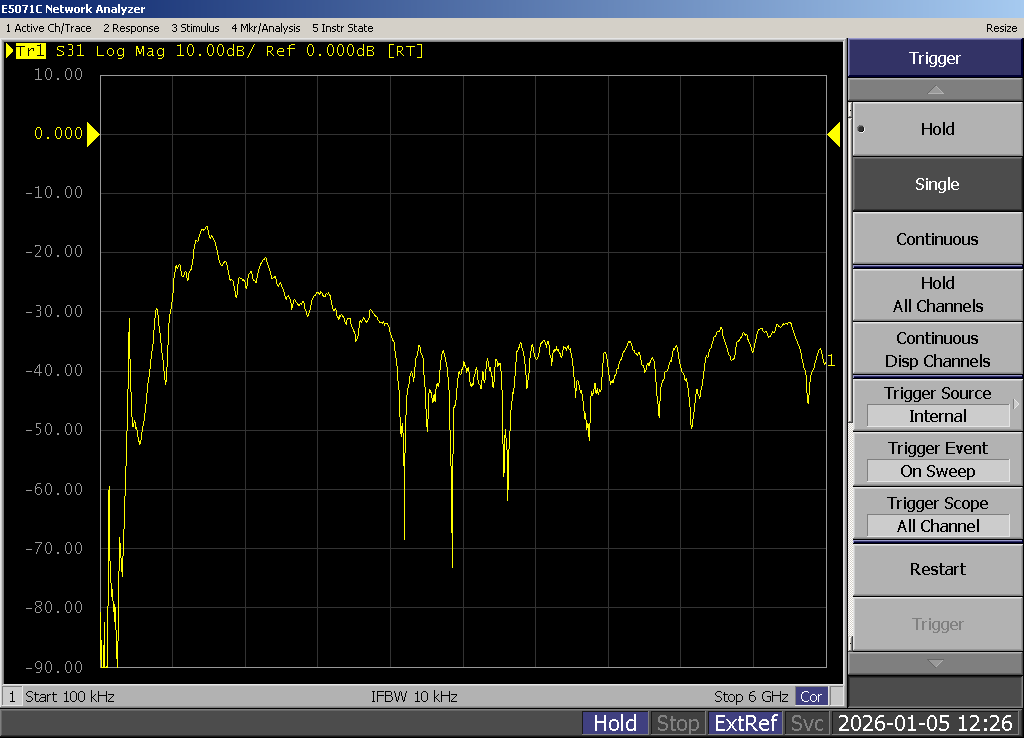Click the Cor correction status indicator
Screen dimensions: 1024x738
point(811,697)
